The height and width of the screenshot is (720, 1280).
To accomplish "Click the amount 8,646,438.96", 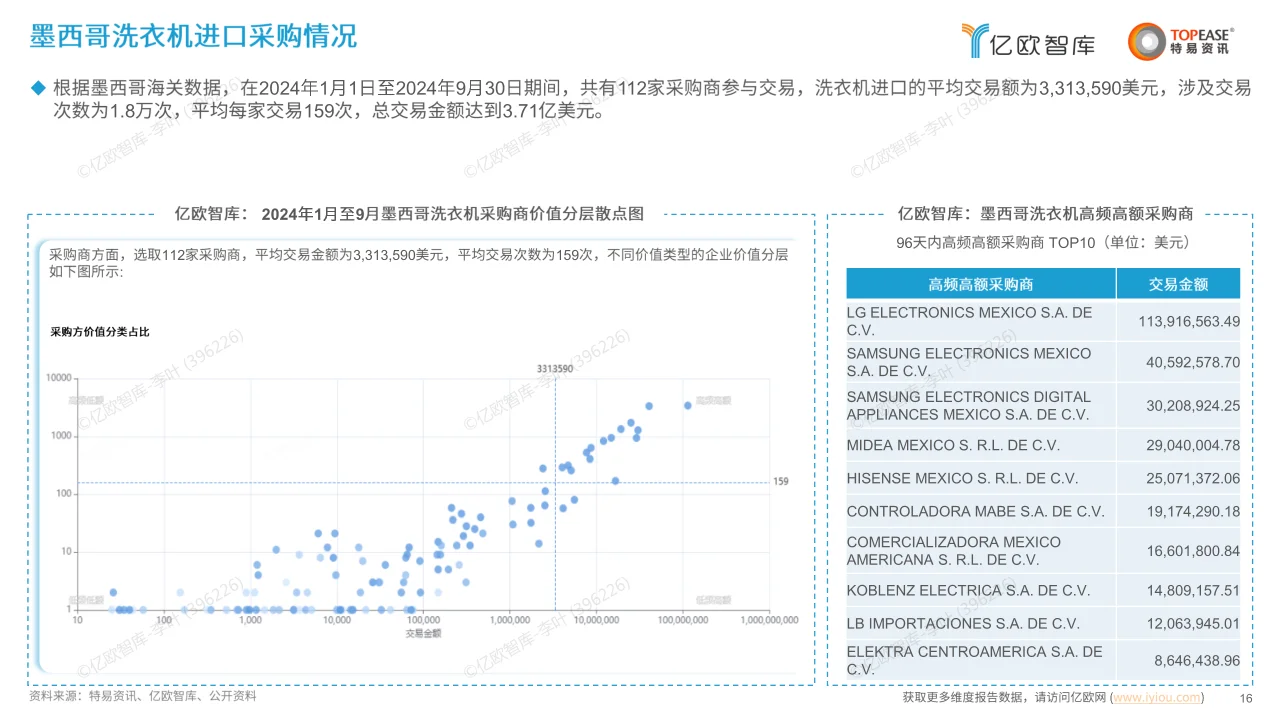I will point(1197,660).
